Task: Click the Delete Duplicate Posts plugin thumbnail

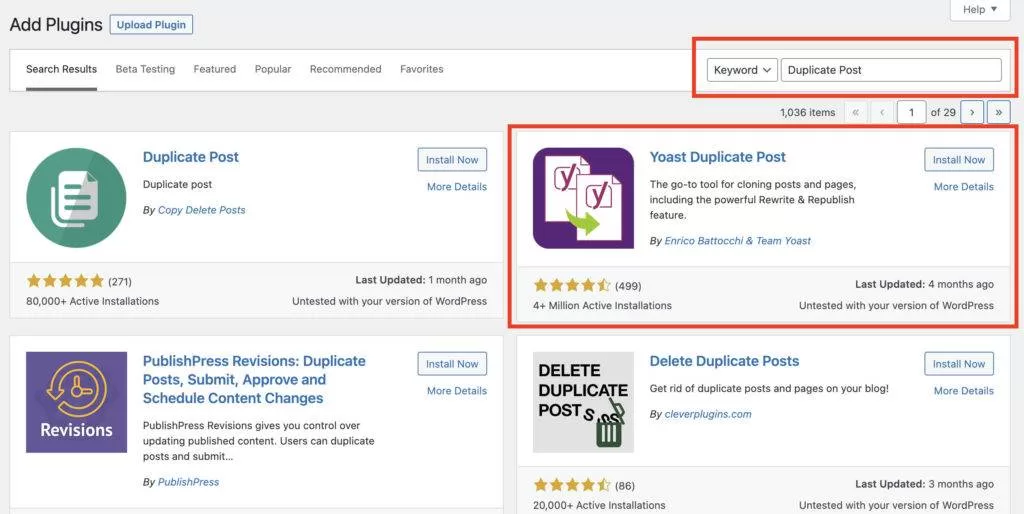Action: coord(583,402)
